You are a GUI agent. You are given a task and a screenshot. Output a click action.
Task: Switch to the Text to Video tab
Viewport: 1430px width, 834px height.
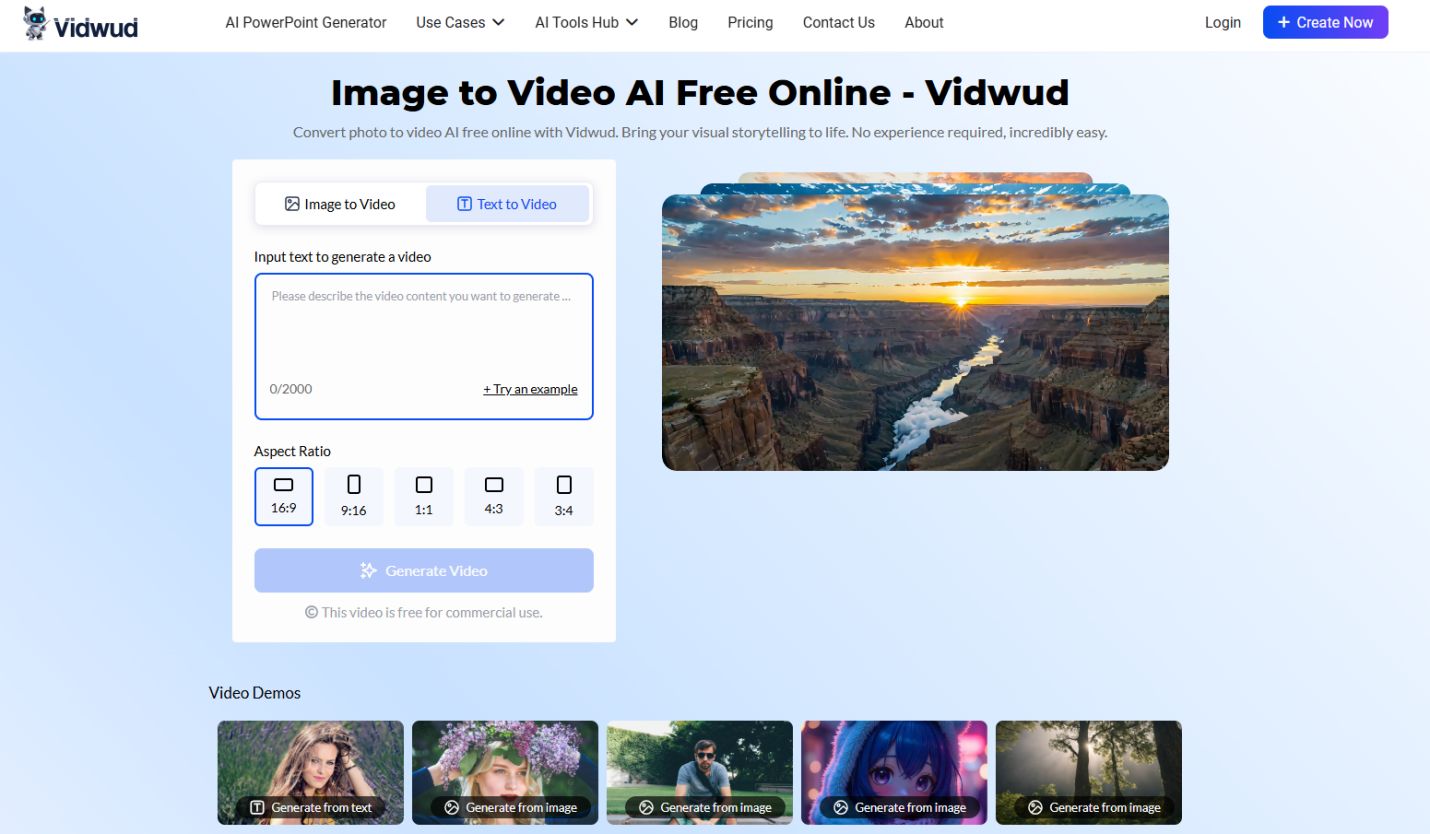[x=507, y=204]
